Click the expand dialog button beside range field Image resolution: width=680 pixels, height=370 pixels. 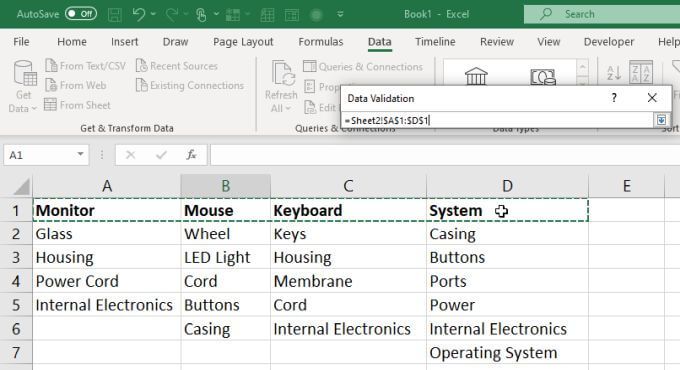(661, 120)
